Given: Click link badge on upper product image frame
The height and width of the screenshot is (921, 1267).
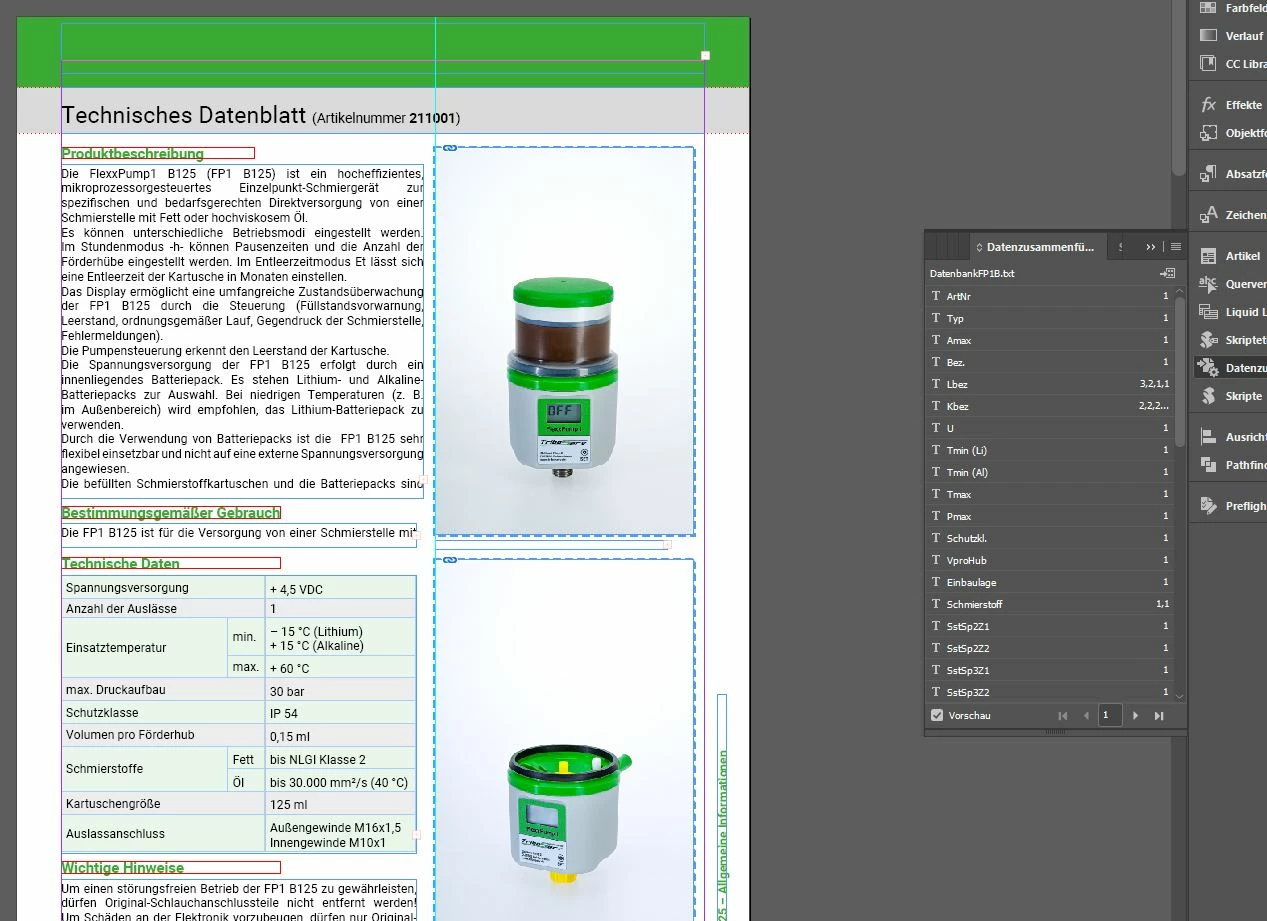Looking at the screenshot, I should tap(449, 148).
